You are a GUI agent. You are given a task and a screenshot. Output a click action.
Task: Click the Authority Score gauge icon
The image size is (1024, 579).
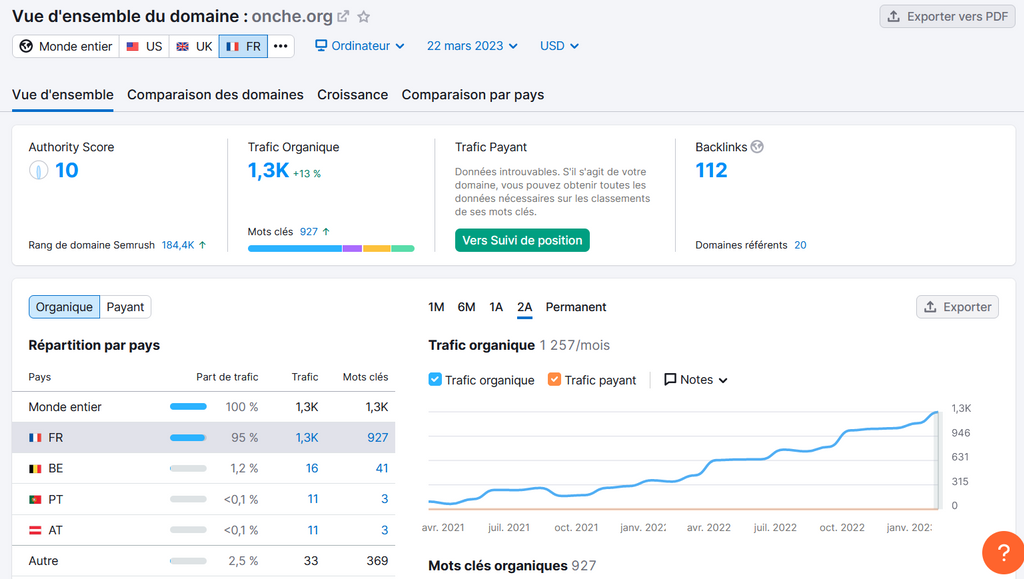pyautogui.click(x=39, y=170)
